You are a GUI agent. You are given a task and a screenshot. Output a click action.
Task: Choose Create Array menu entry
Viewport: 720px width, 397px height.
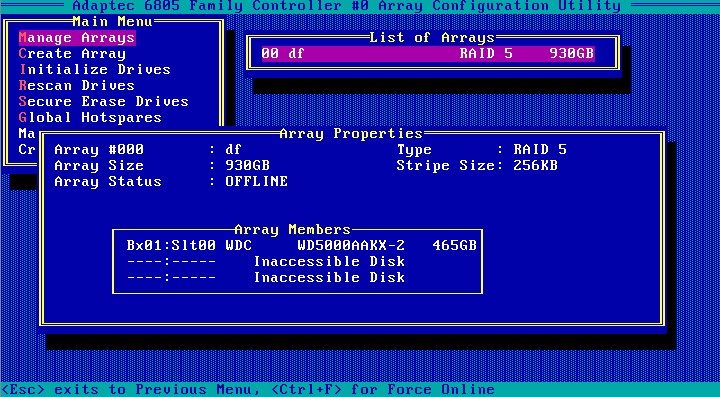click(x=72, y=54)
